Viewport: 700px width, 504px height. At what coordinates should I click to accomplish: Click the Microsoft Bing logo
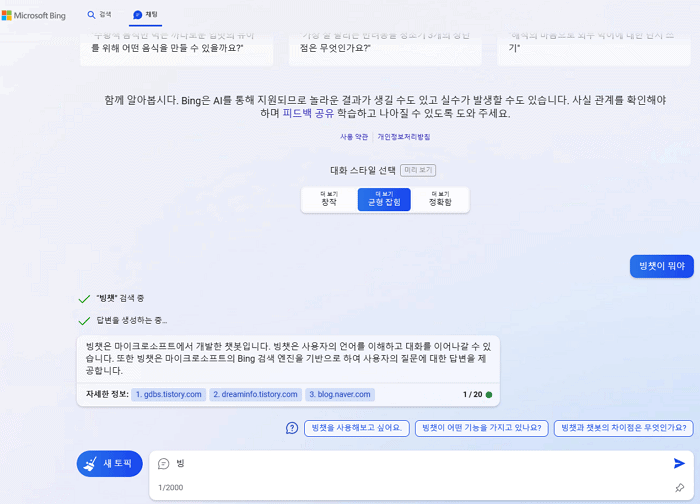(x=36, y=15)
